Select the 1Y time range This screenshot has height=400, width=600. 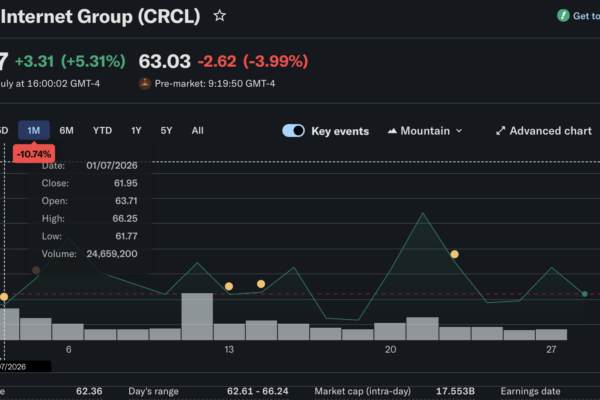(x=136, y=131)
